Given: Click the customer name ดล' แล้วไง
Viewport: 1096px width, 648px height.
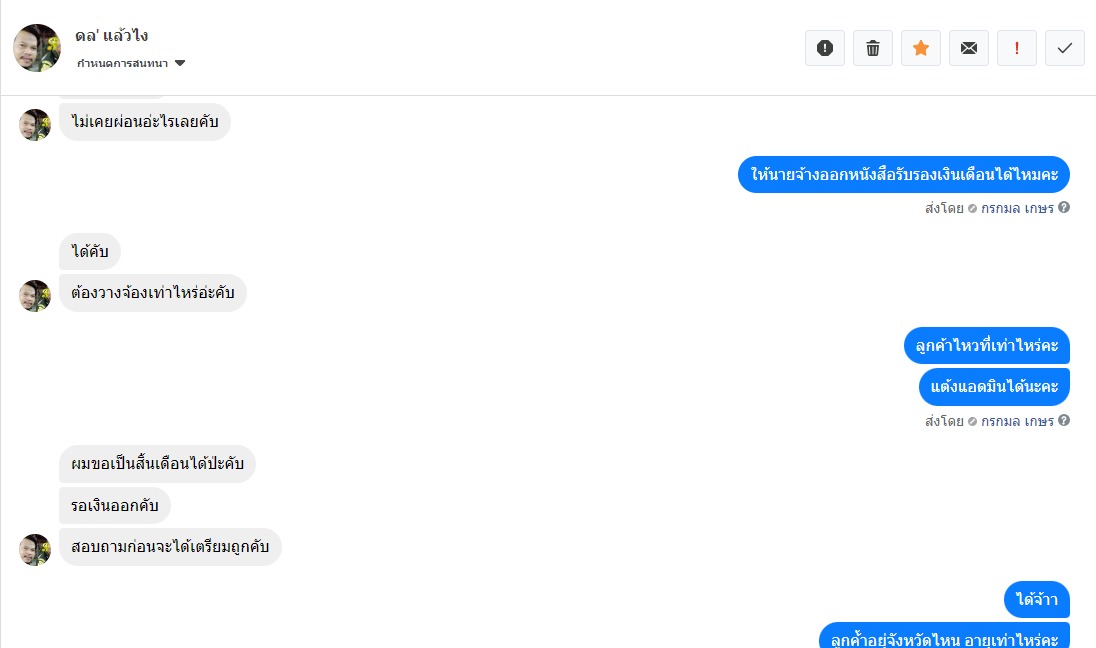Looking at the screenshot, I should click(x=112, y=36).
